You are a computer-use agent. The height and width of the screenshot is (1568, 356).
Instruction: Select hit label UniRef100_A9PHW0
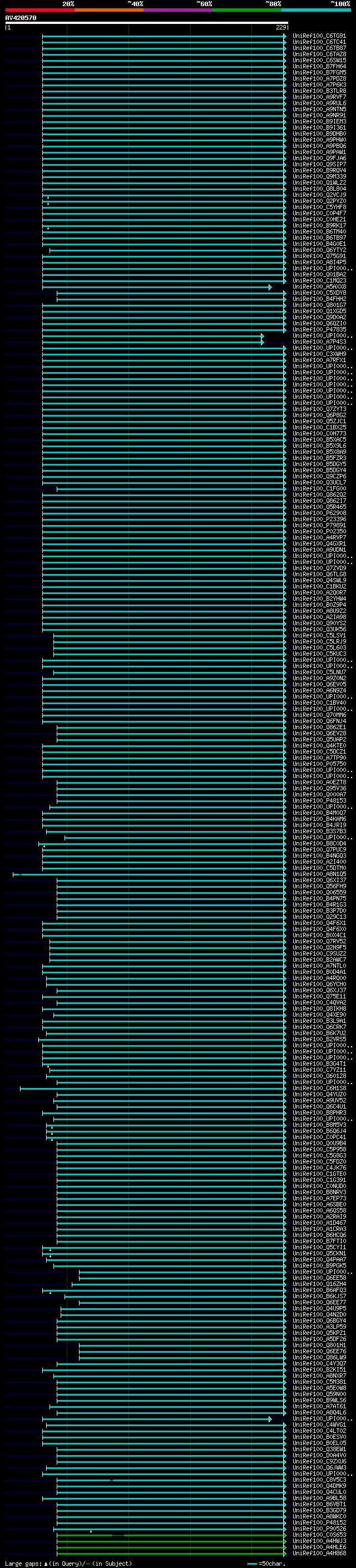[x=319, y=140]
